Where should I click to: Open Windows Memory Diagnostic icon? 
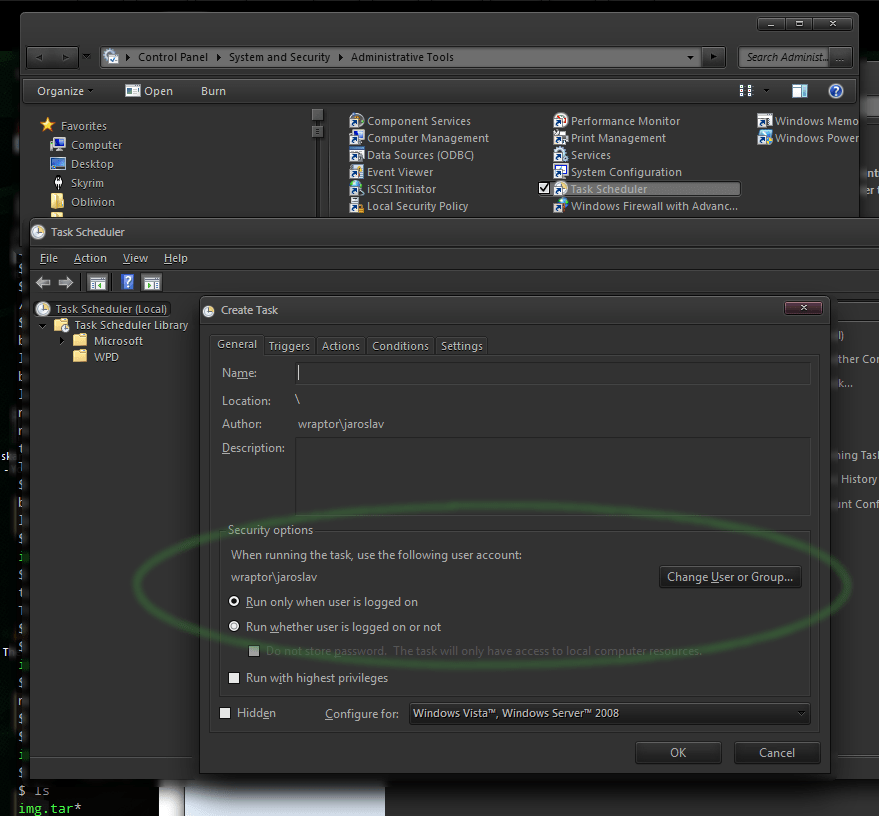click(765, 120)
